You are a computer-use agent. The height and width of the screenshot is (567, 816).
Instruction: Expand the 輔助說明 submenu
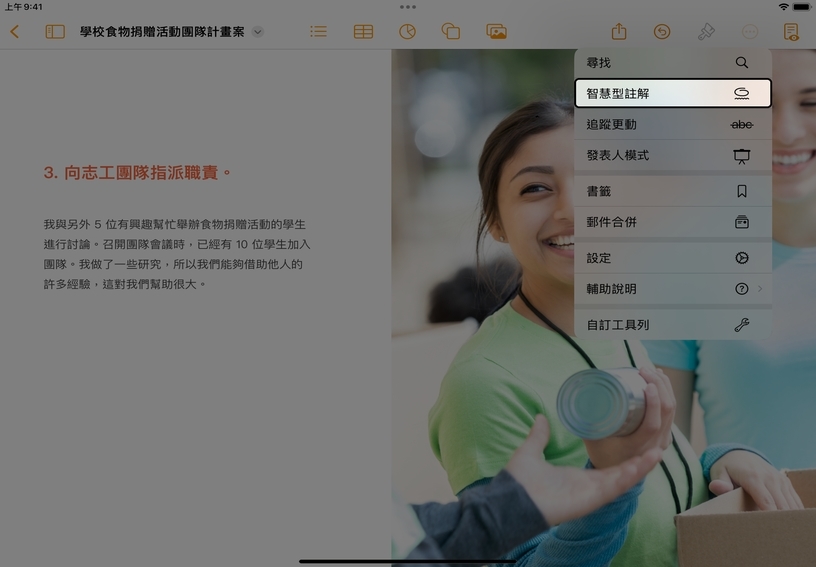673,289
